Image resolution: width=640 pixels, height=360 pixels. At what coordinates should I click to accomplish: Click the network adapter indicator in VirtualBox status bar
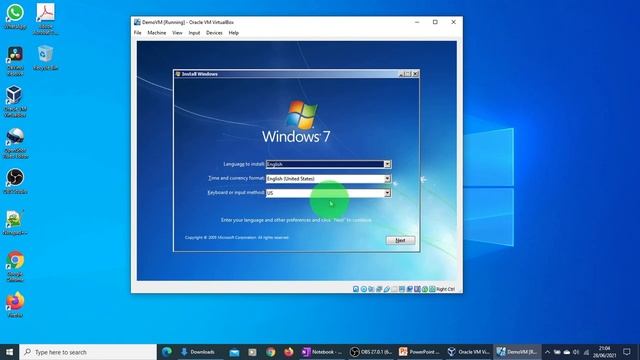click(x=379, y=289)
